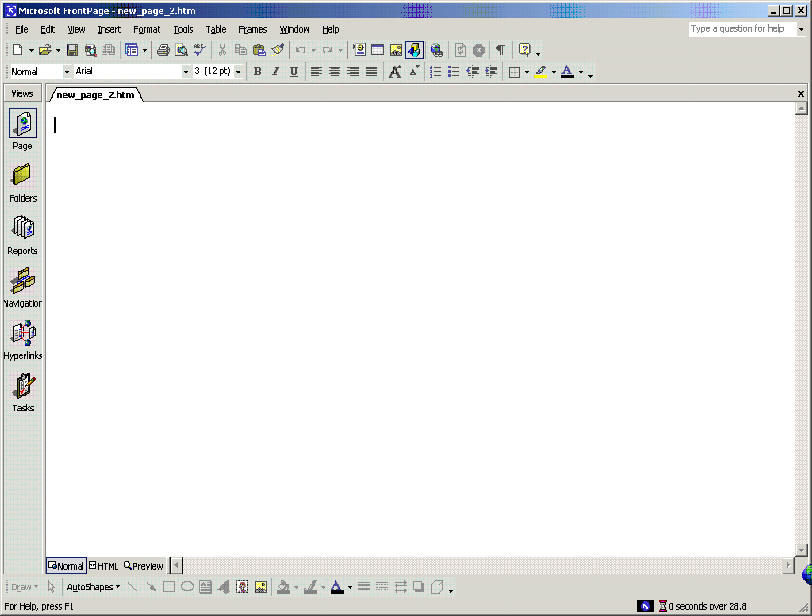The height and width of the screenshot is (616, 812).
Task: Open the Style dropdown showing Normal
Action: tap(66, 71)
